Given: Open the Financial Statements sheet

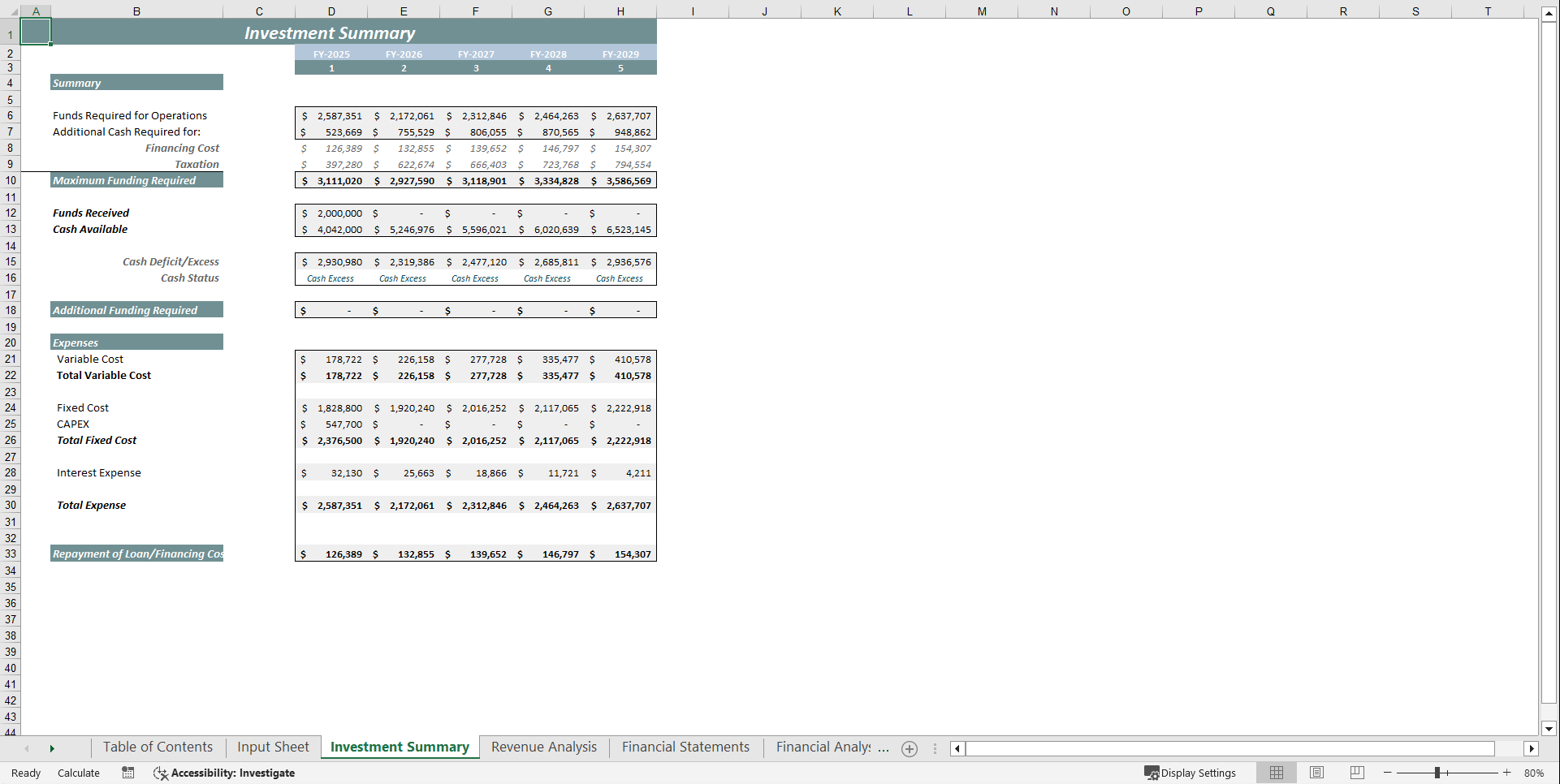Looking at the screenshot, I should point(685,747).
